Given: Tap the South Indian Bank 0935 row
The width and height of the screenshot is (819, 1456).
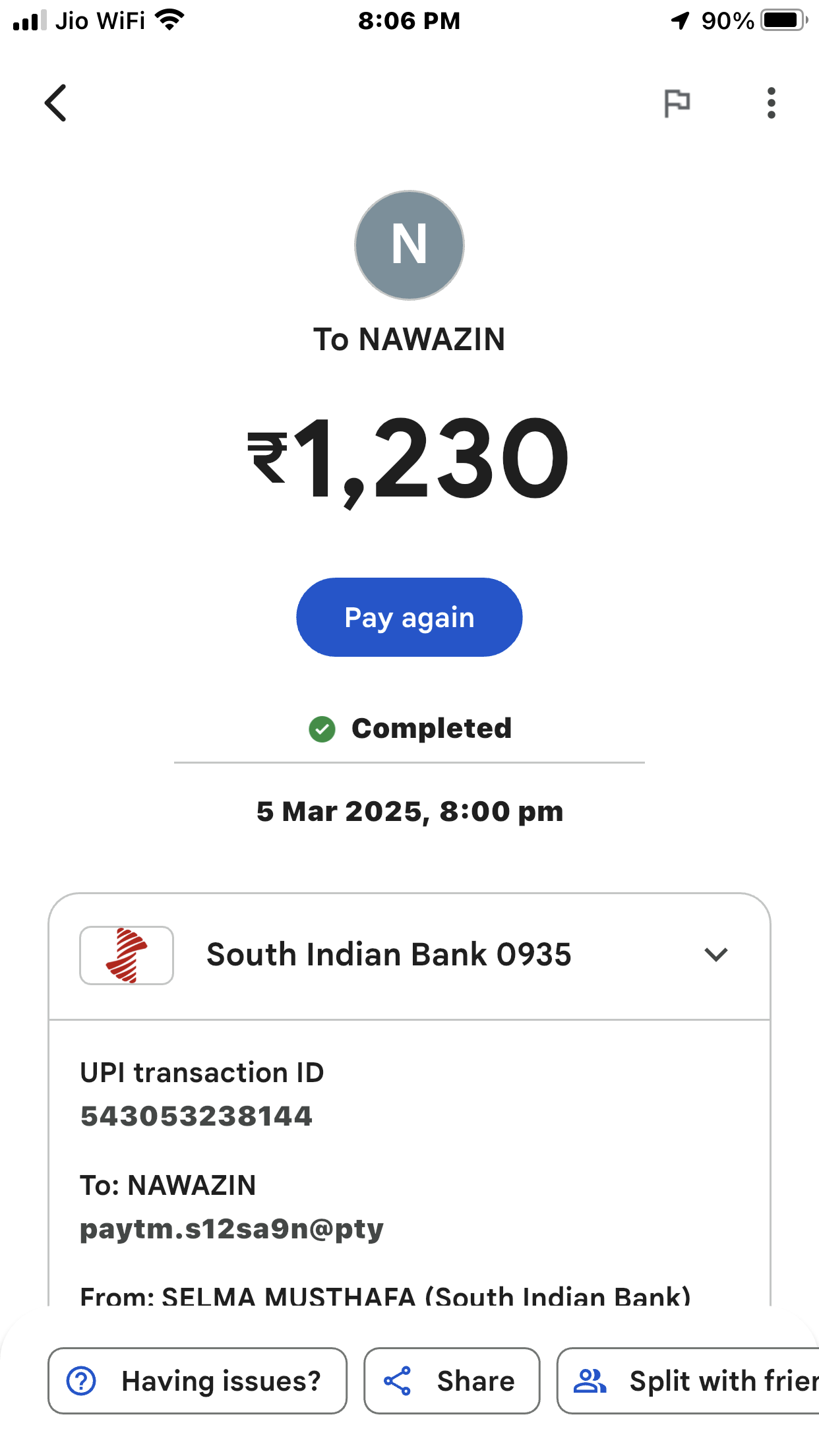Looking at the screenshot, I should [x=389, y=955].
